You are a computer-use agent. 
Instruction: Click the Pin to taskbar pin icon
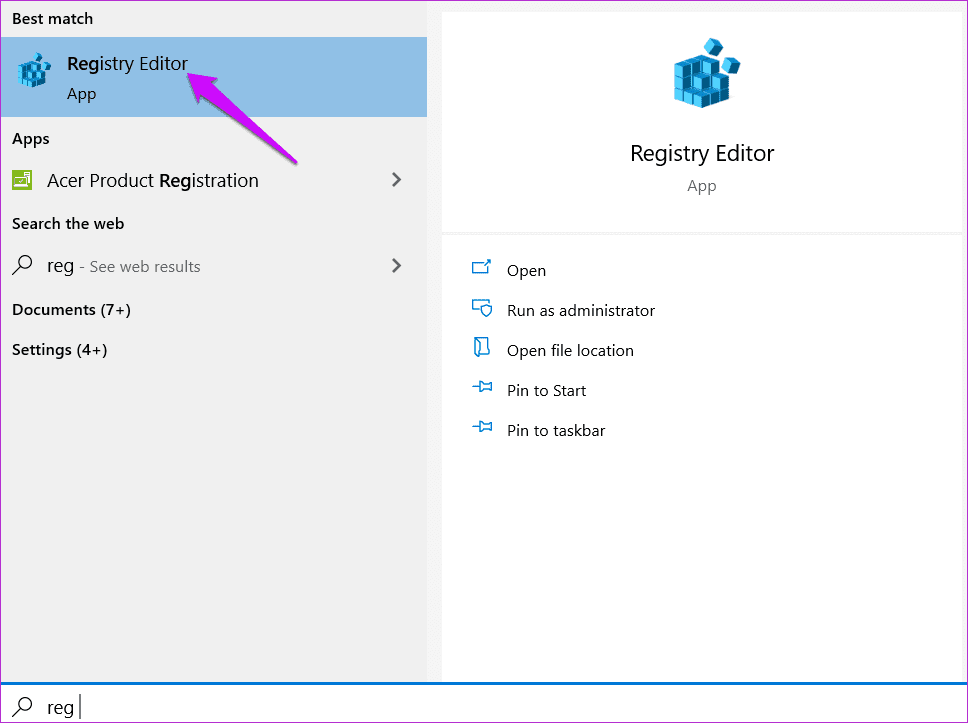[482, 427]
